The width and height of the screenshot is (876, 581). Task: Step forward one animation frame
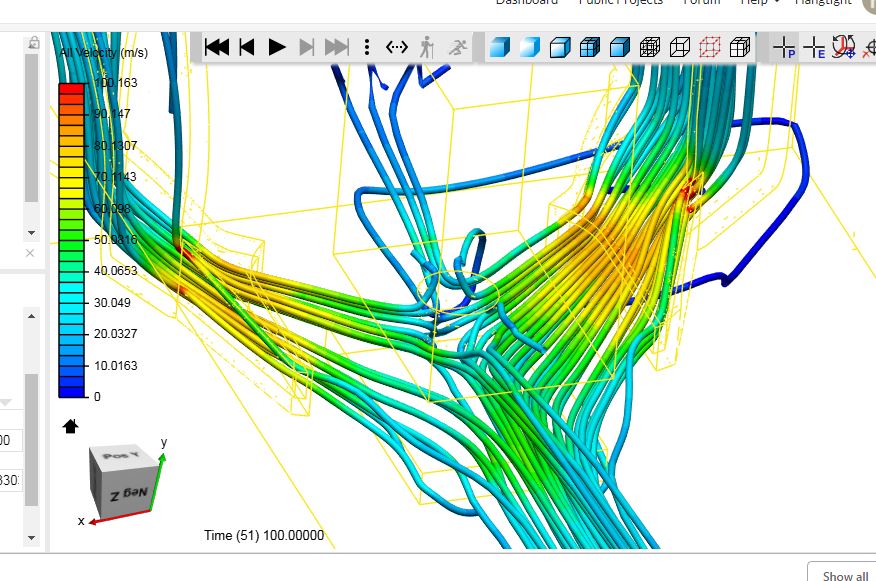[x=306, y=47]
